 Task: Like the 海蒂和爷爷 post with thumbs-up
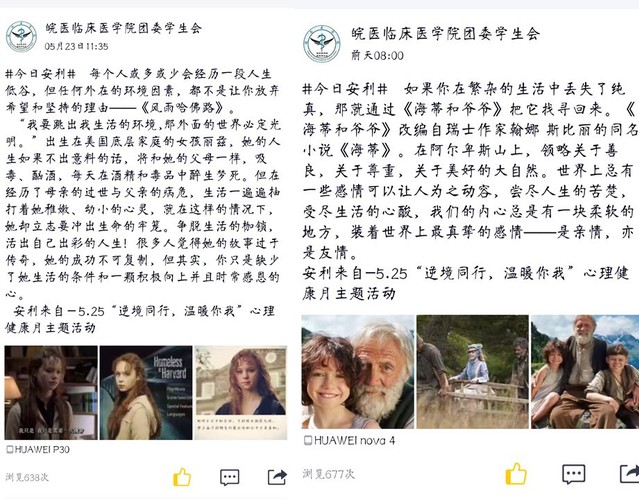516,474
